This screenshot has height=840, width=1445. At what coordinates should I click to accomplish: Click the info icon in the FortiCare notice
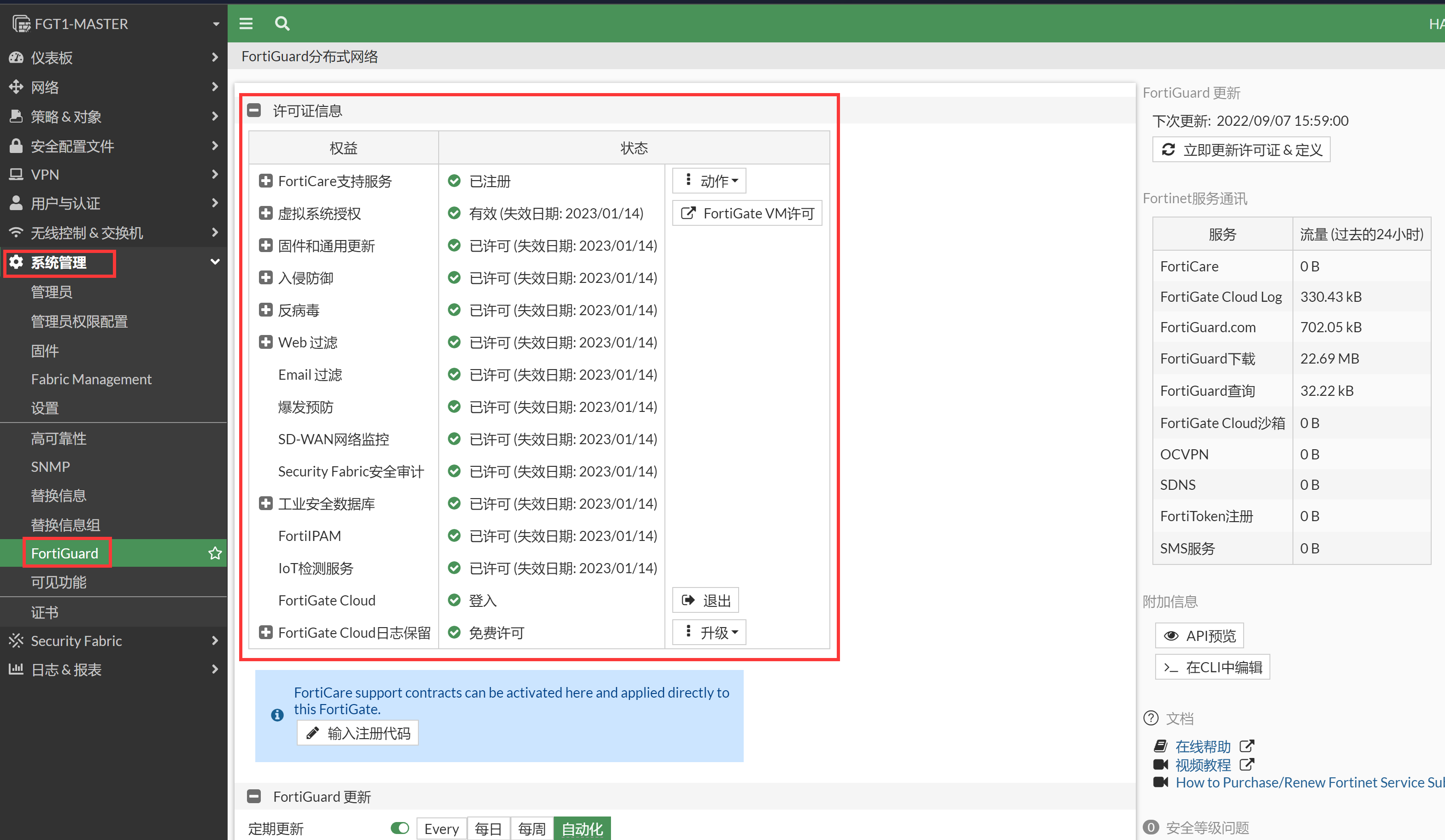click(277, 714)
